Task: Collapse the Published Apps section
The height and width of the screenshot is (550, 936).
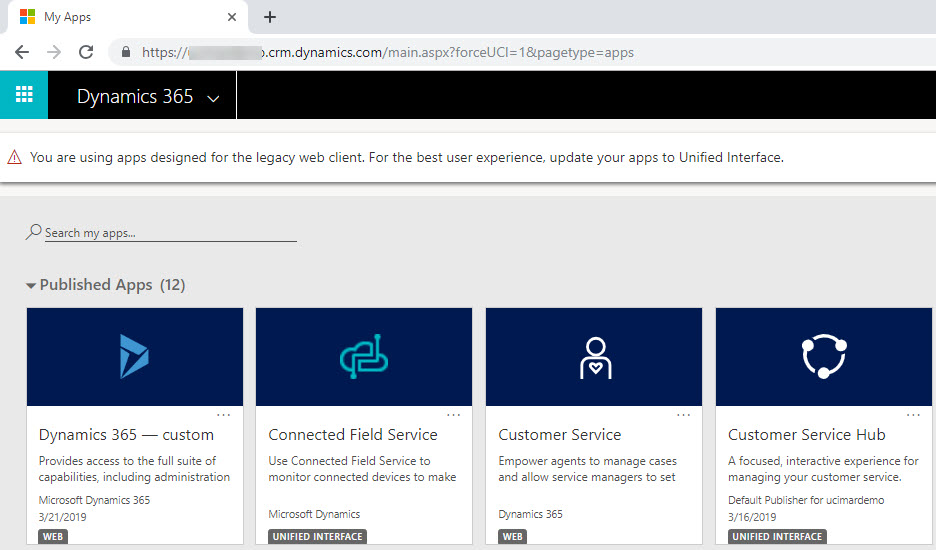Action: pyautogui.click(x=31, y=286)
